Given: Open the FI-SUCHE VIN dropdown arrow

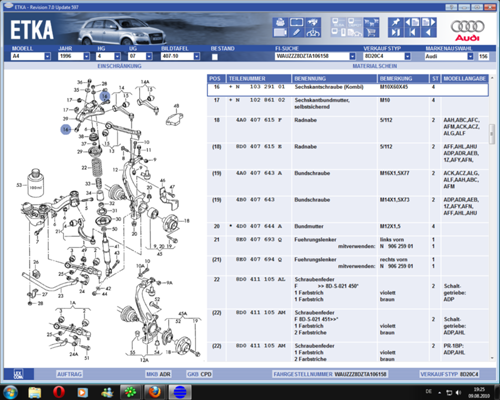Looking at the screenshot, I should pyautogui.click(x=352, y=56).
